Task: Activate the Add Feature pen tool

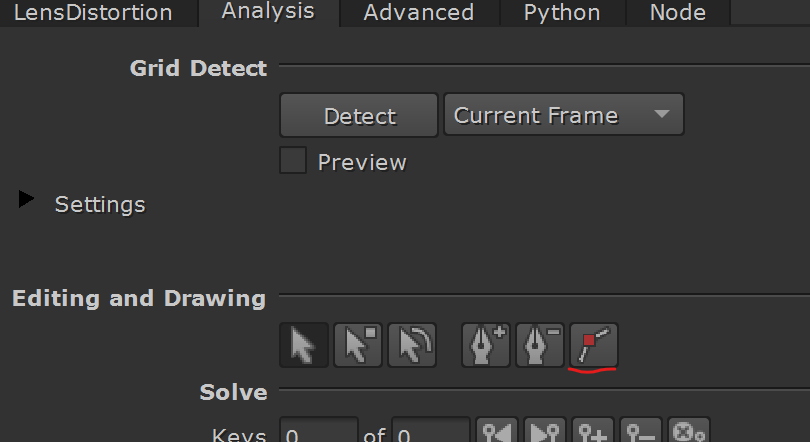Action: (486, 345)
